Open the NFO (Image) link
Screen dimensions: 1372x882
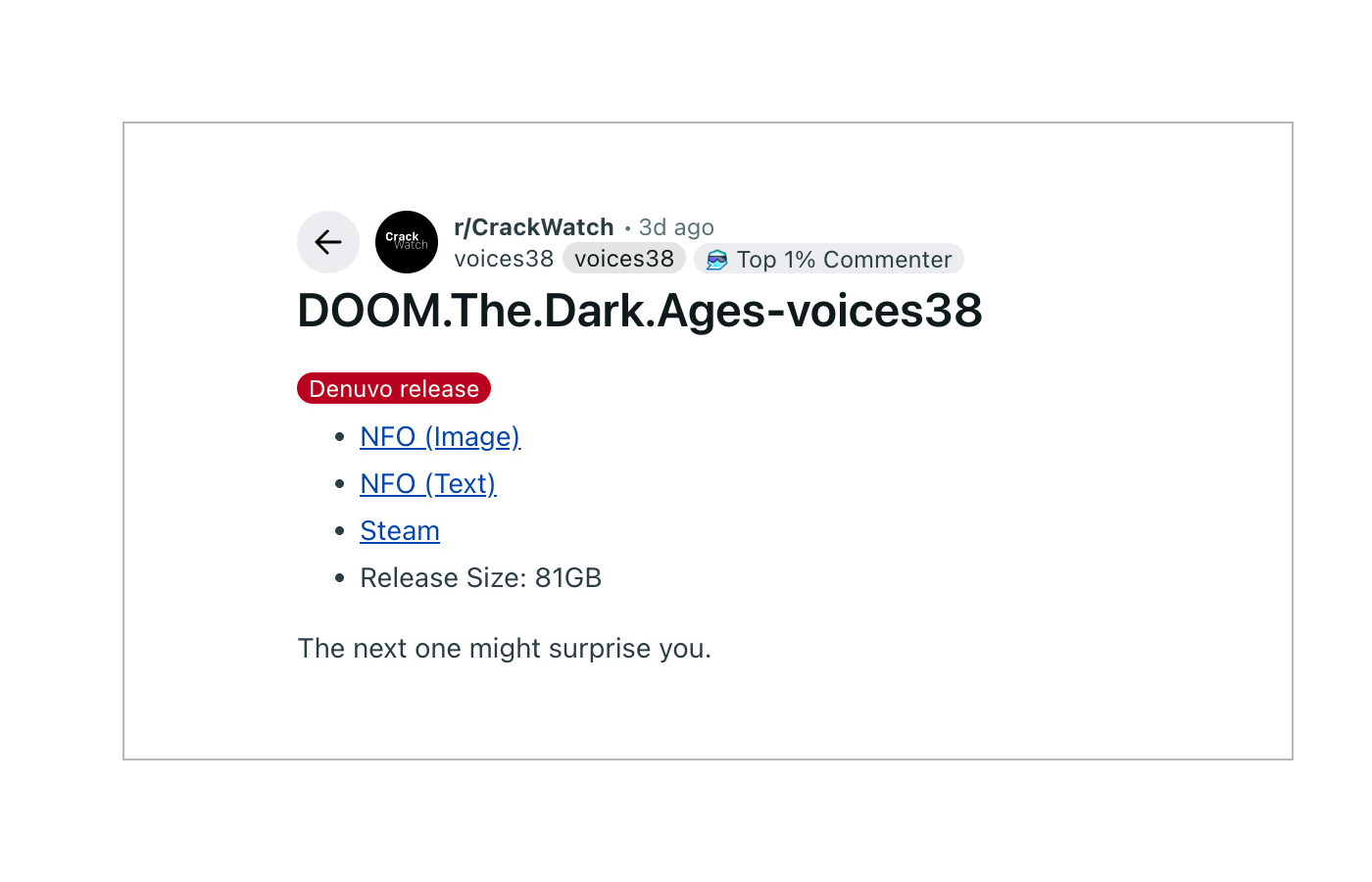(x=440, y=437)
